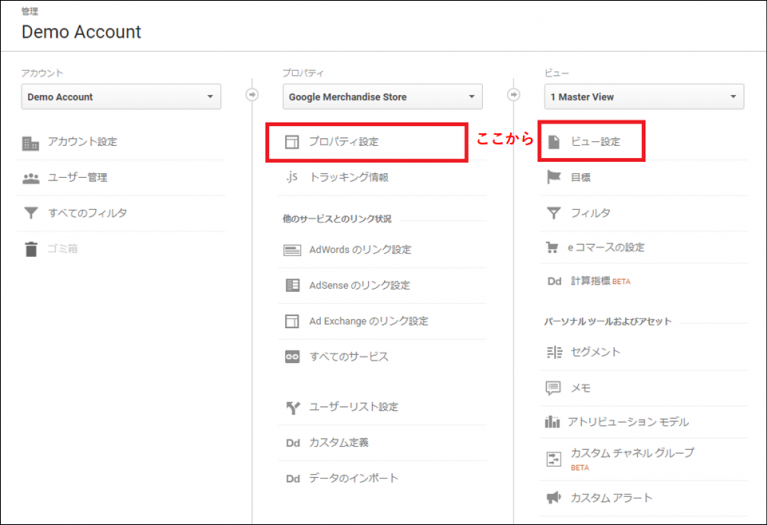Go to ユーザーリスト設定
This screenshot has height=525, width=768.
pos(354,407)
